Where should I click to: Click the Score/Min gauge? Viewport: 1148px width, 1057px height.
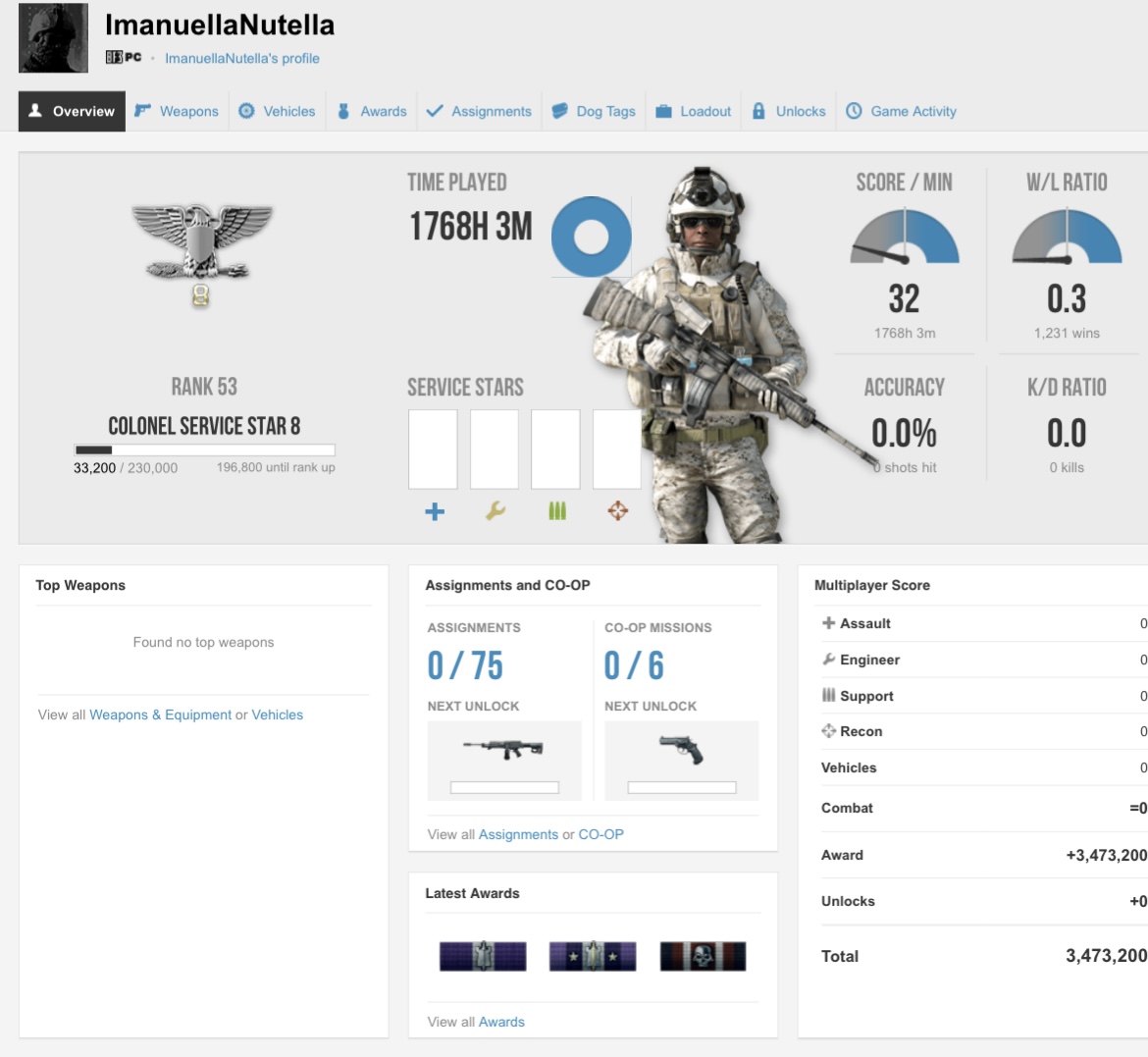click(905, 236)
